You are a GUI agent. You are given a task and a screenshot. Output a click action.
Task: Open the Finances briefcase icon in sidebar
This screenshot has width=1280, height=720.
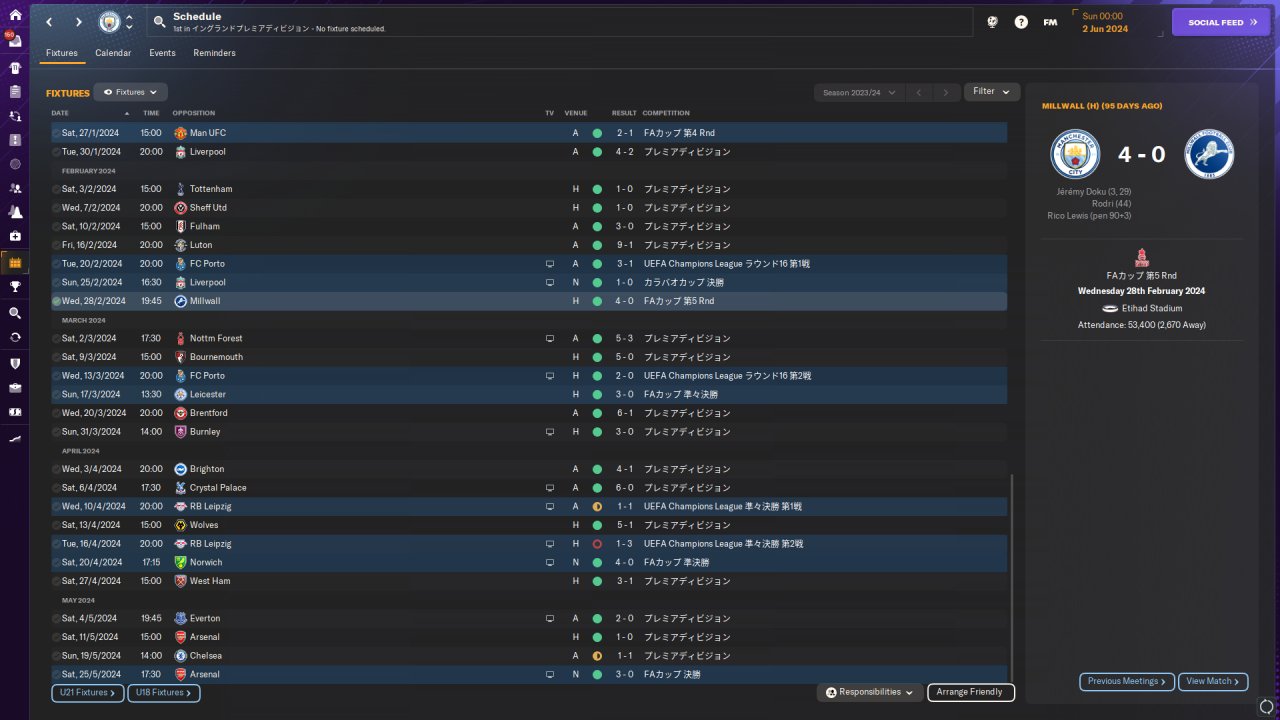pyautogui.click(x=14, y=388)
